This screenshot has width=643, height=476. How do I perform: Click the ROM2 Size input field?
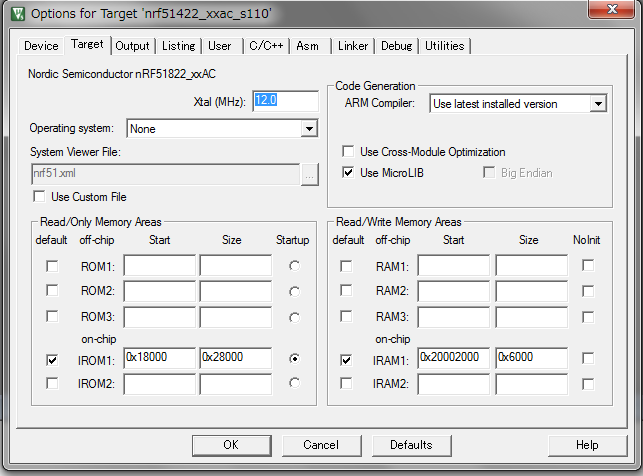[235, 291]
